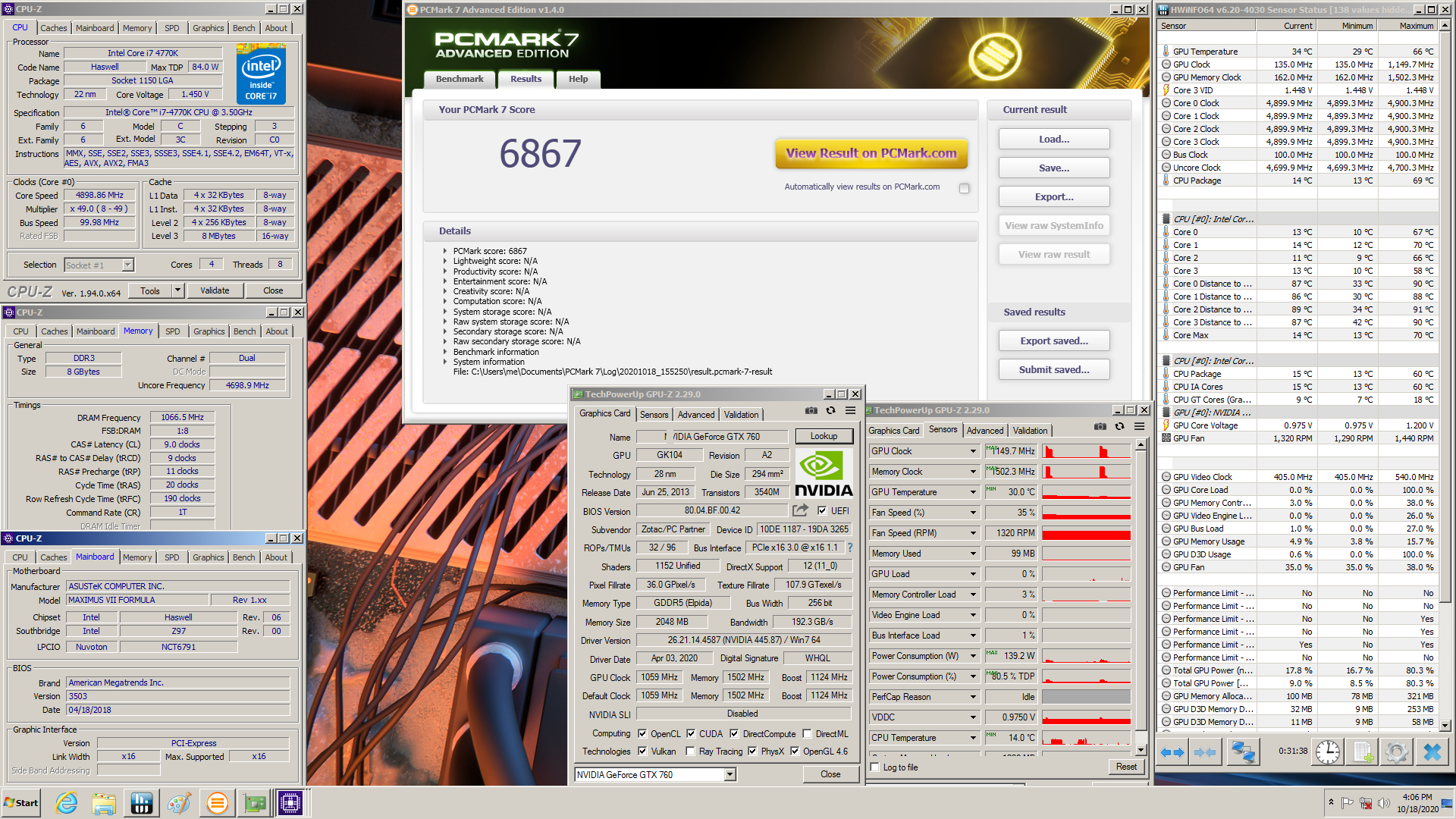
Task: Click the VDDC sensor graph bar
Action: 1086,717
